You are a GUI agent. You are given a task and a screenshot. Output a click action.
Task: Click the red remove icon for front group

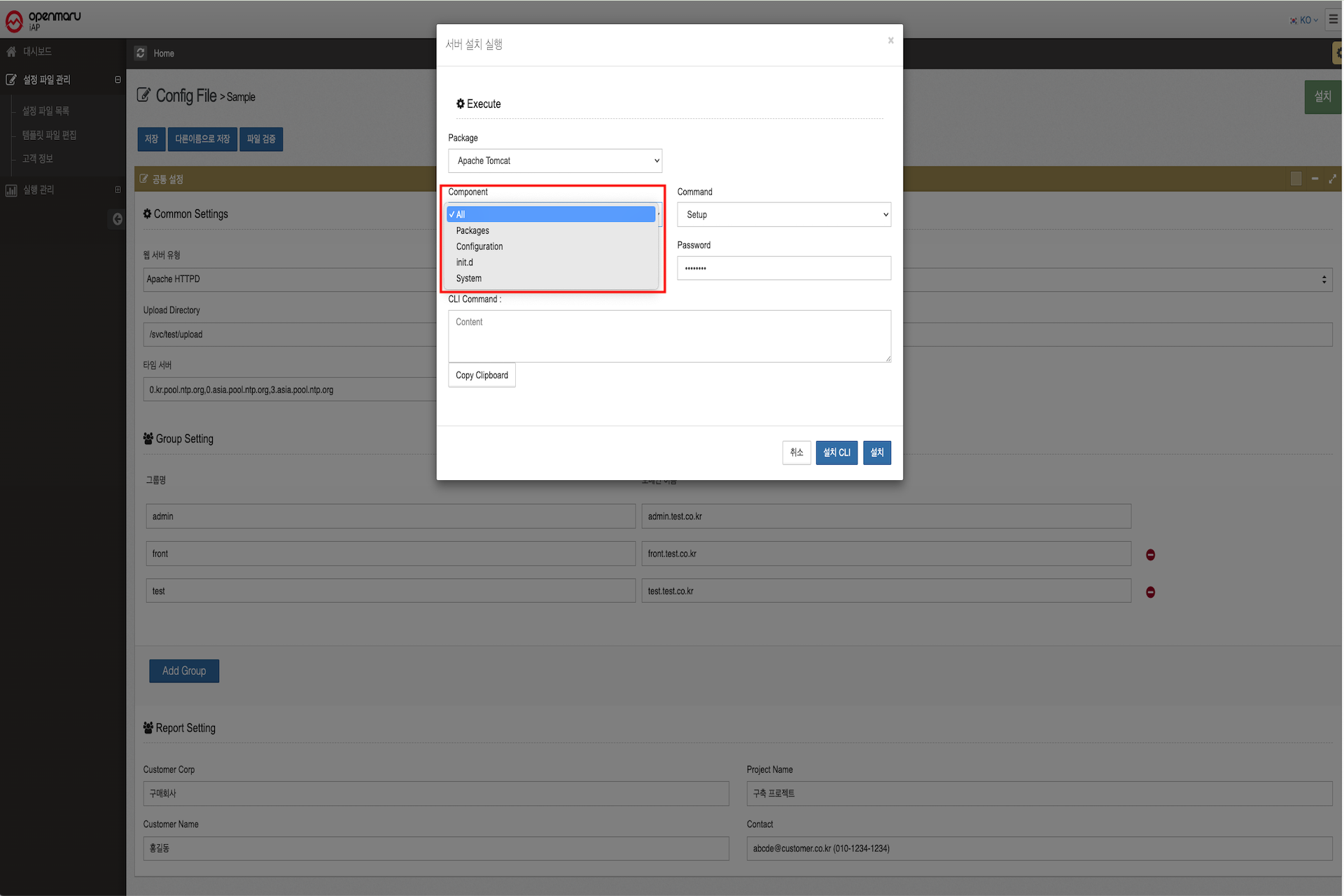pyautogui.click(x=1150, y=554)
